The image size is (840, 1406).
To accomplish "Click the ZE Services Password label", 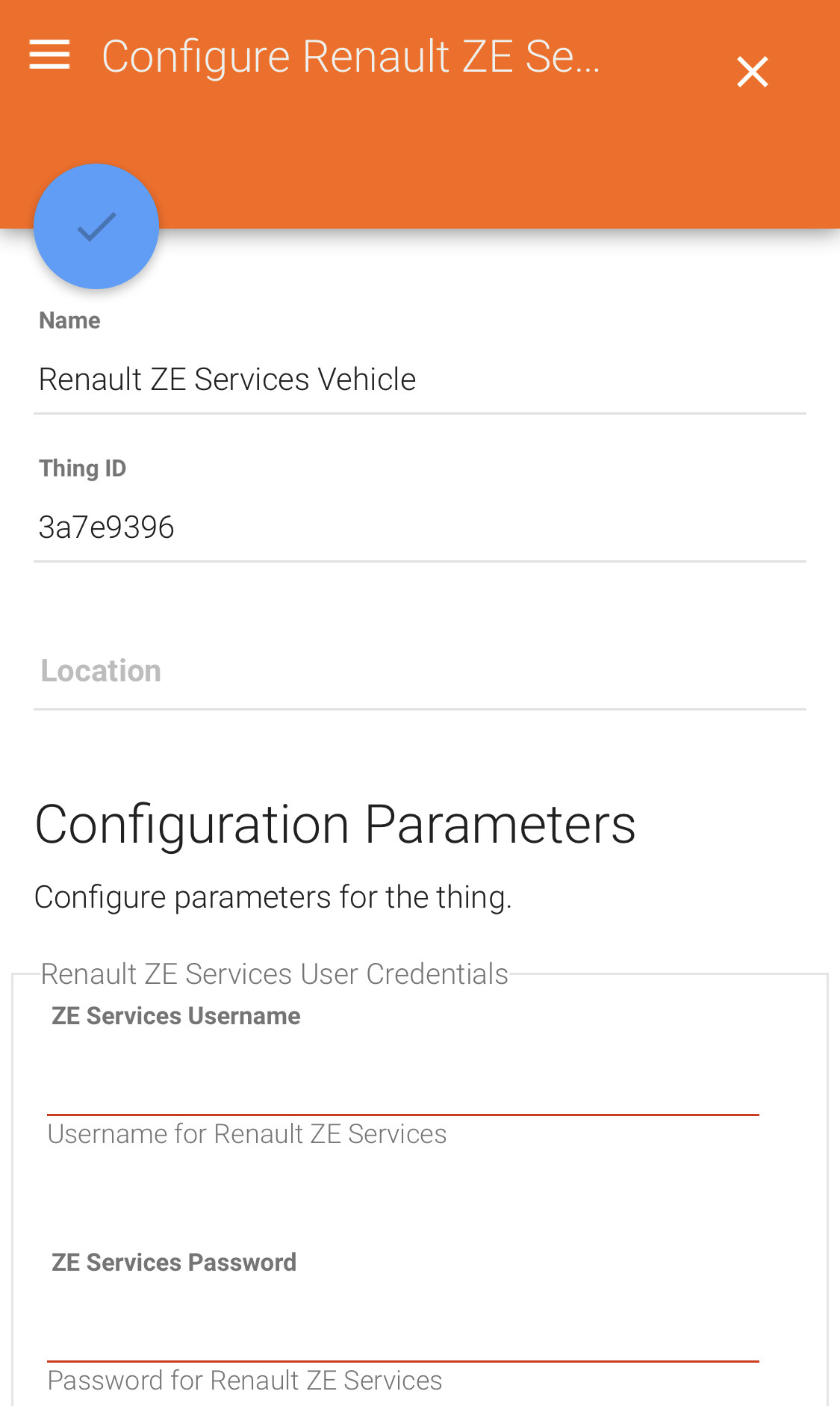I will [174, 1263].
